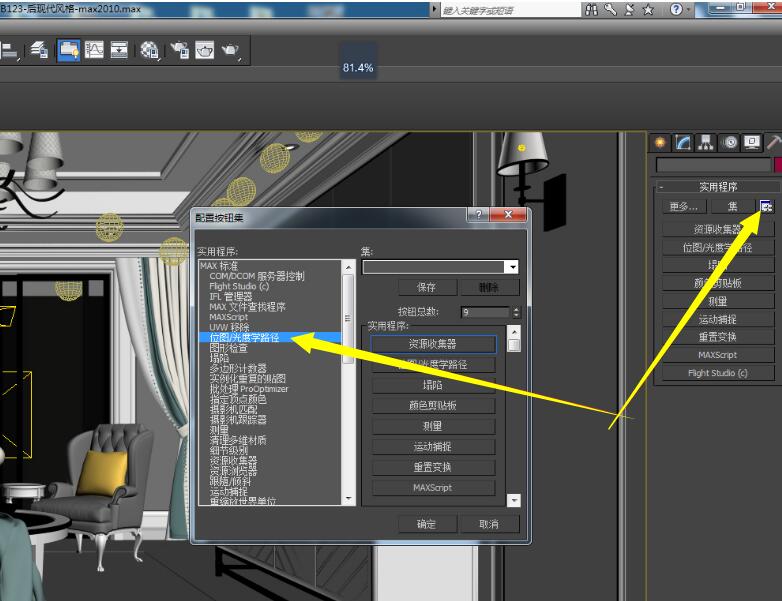Click the utility list's scrollbar thumb

(349, 319)
